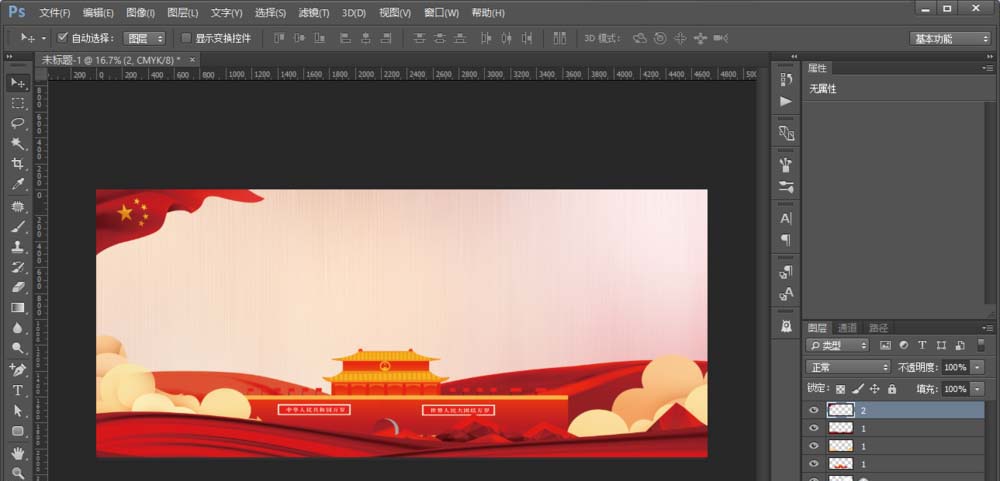Select the History Brush tool
Screen dimensions: 1000x481
click(x=18, y=267)
